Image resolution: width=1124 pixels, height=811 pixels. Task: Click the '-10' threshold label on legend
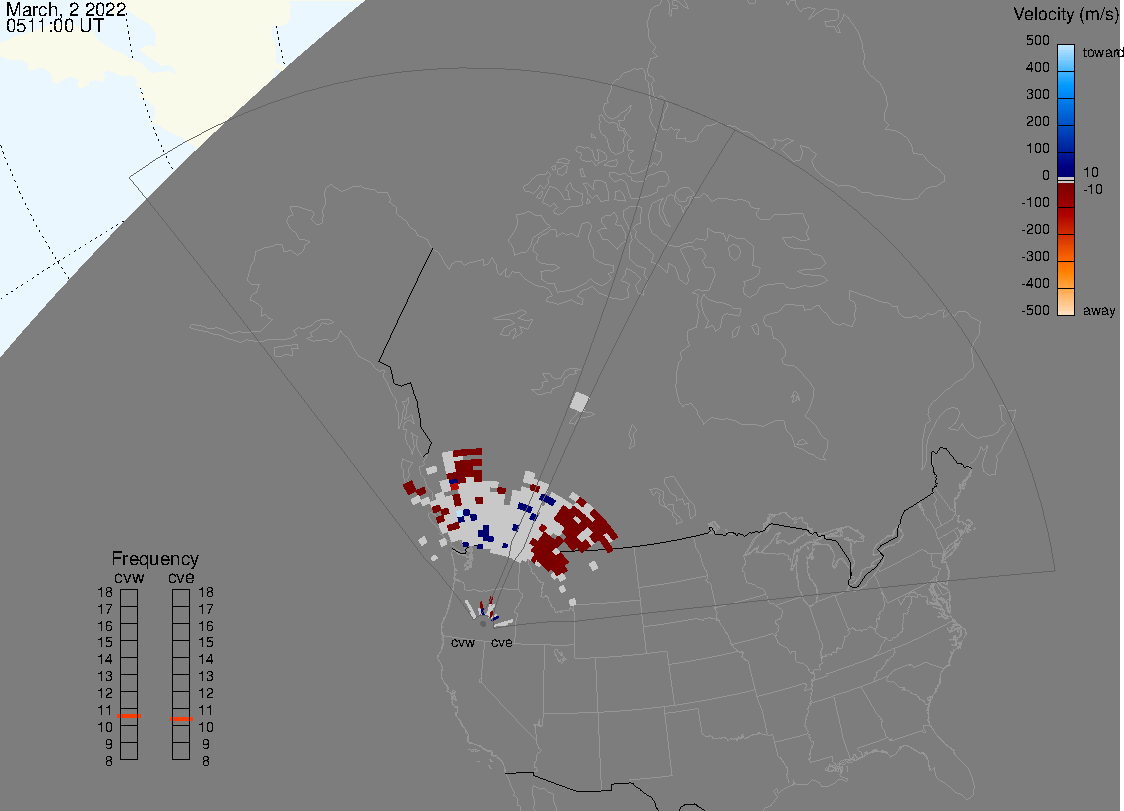click(x=1093, y=189)
